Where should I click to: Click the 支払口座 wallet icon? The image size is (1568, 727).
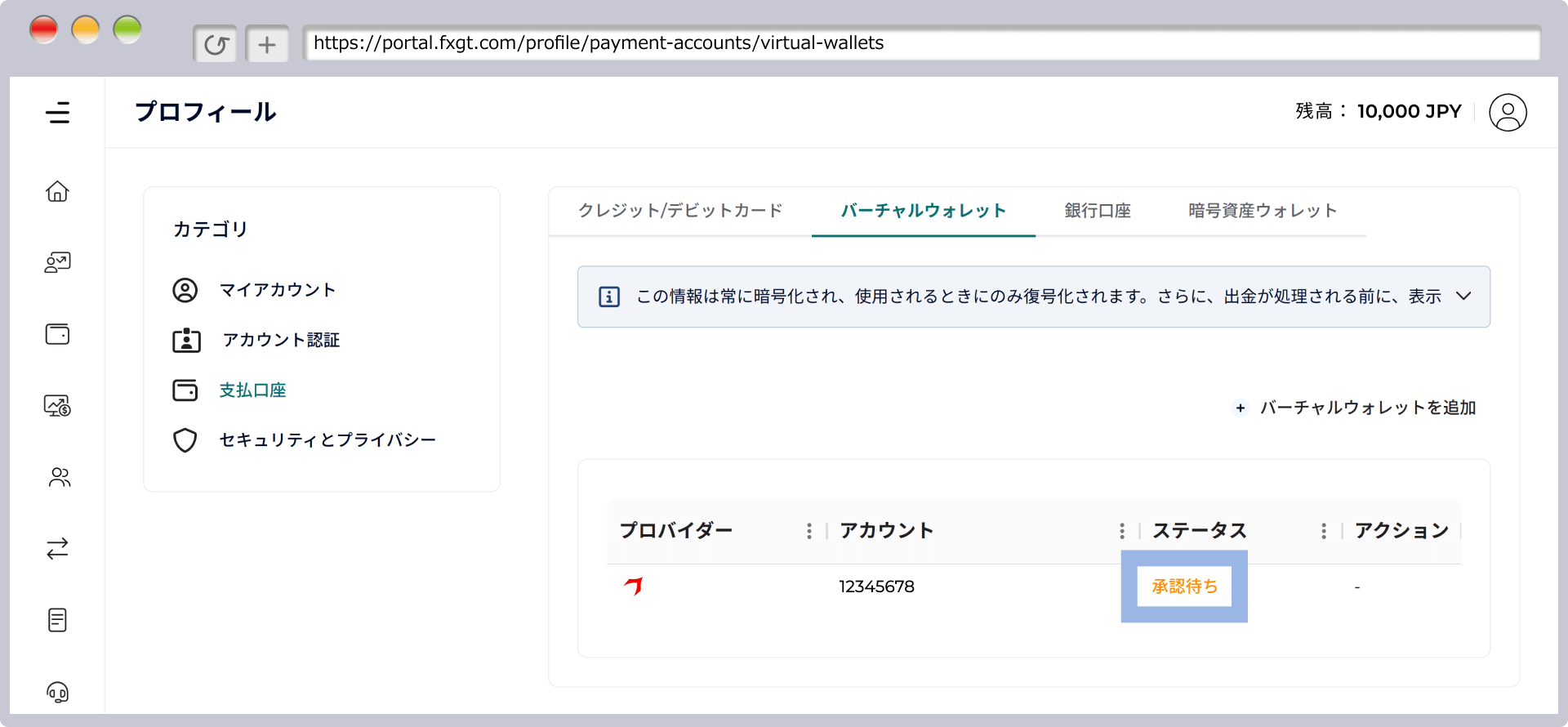185,390
